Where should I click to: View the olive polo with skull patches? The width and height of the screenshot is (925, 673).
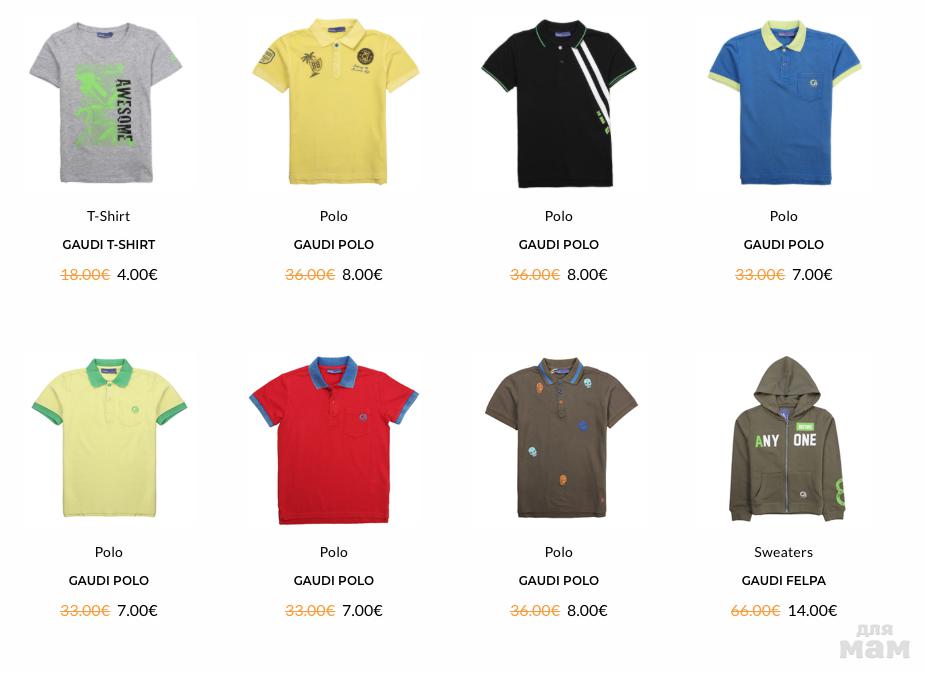560,438
